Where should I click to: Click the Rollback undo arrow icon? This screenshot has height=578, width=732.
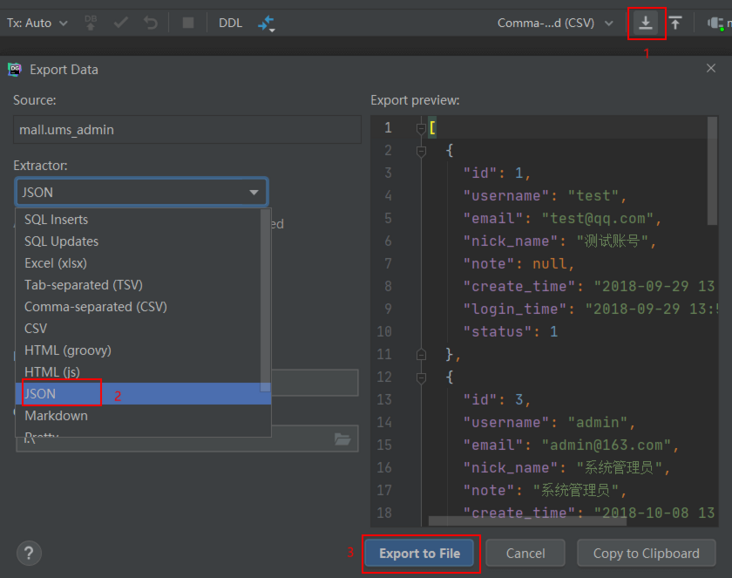coord(151,23)
